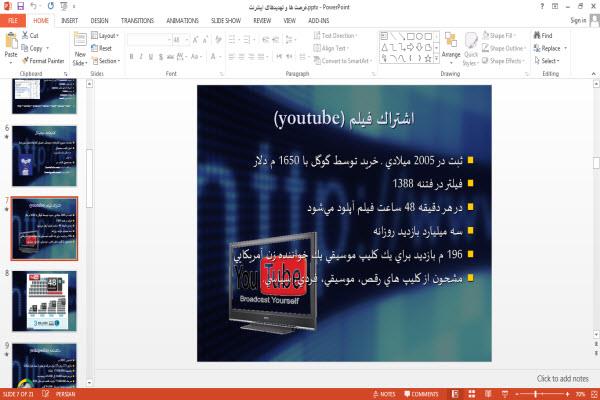Select slide 8 thumbnail with chart
Image resolution: width=600 pixels, height=400 pixels.
44,301
